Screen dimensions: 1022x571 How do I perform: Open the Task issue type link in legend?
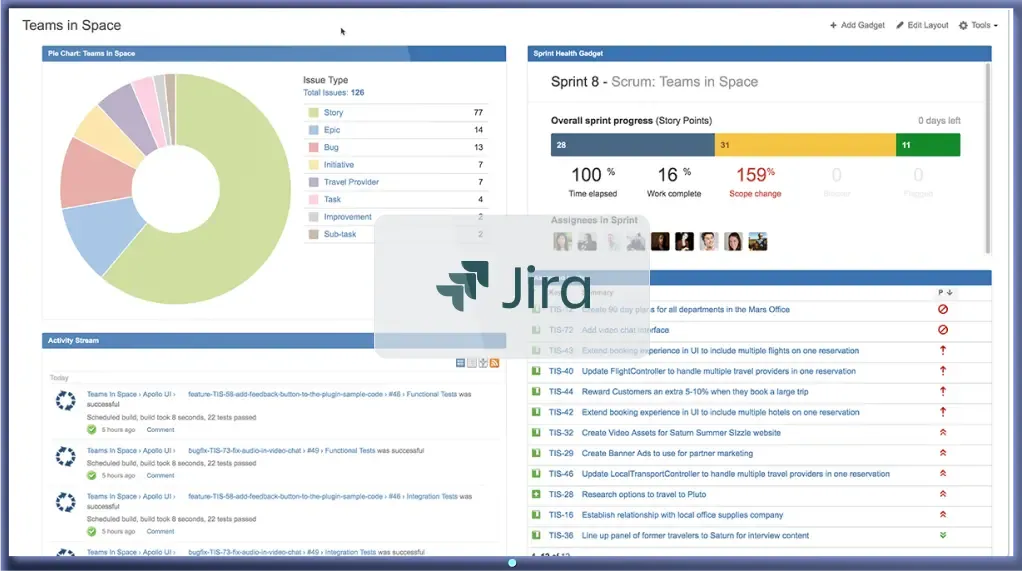332,199
